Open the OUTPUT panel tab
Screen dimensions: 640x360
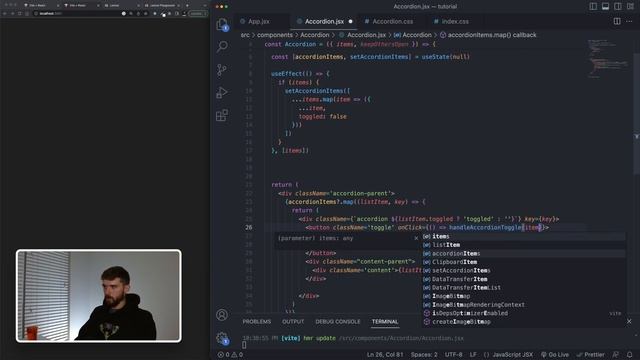pos(293,322)
